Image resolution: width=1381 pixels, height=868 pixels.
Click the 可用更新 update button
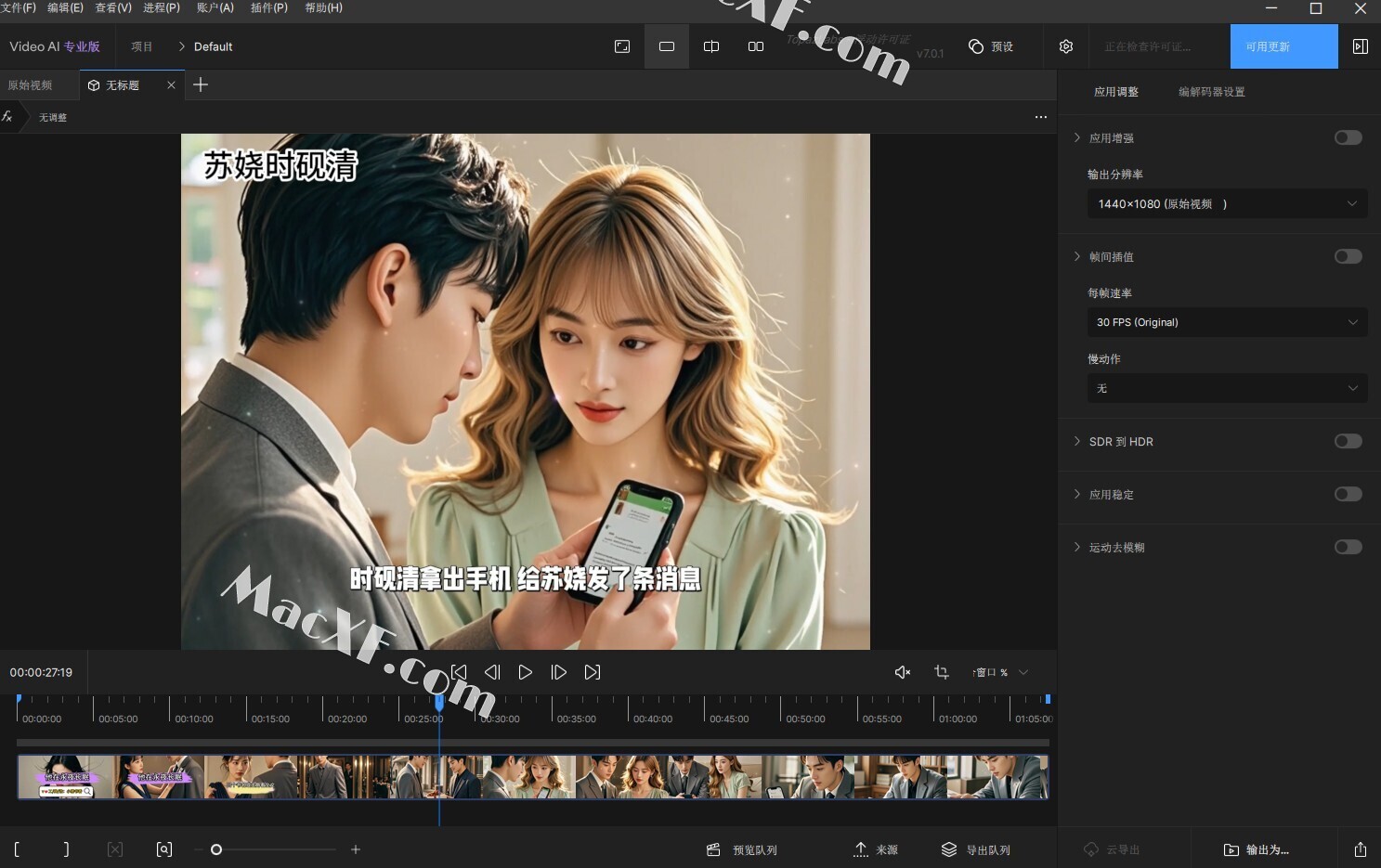[x=1283, y=46]
